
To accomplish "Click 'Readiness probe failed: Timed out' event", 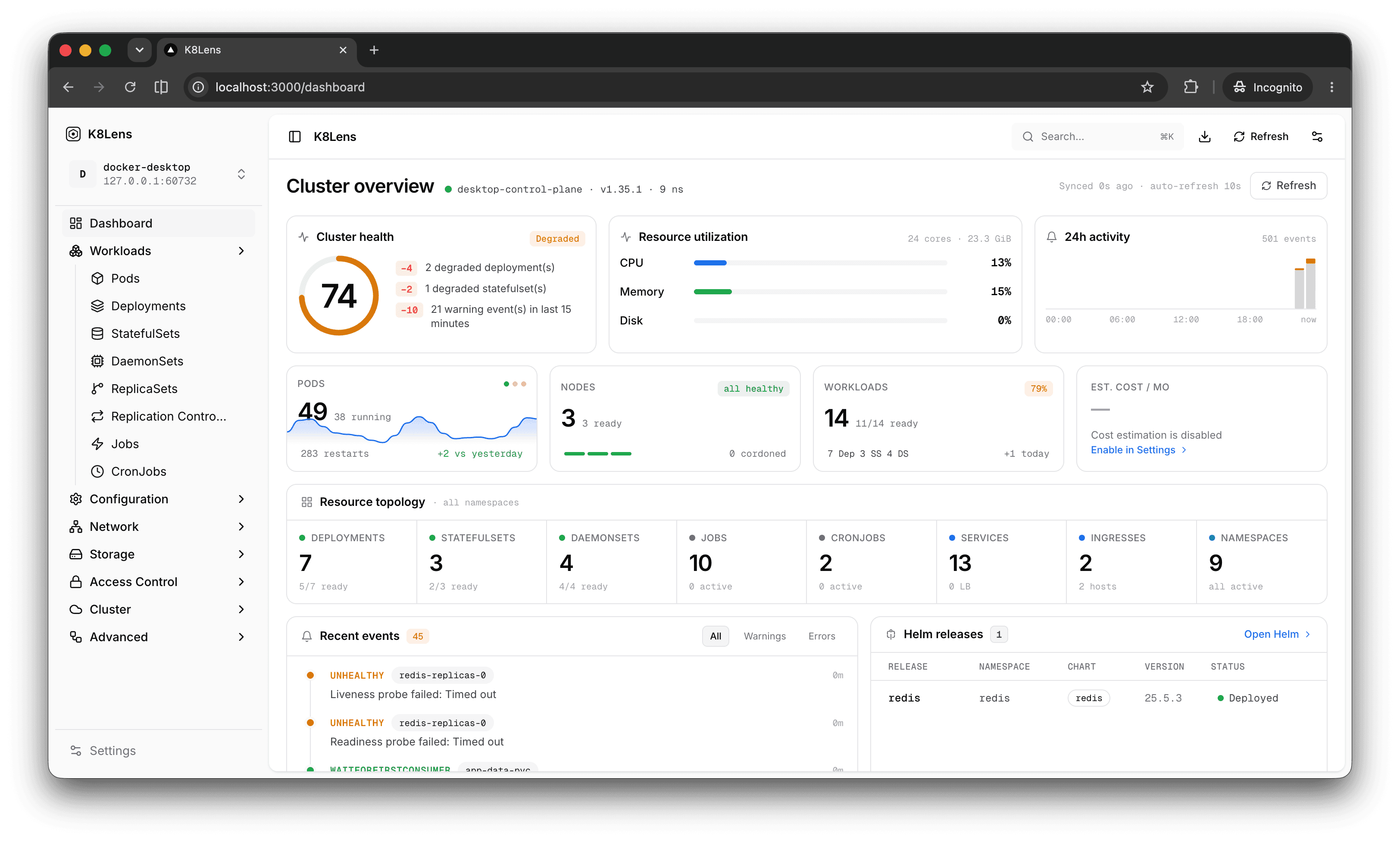I will coord(416,742).
